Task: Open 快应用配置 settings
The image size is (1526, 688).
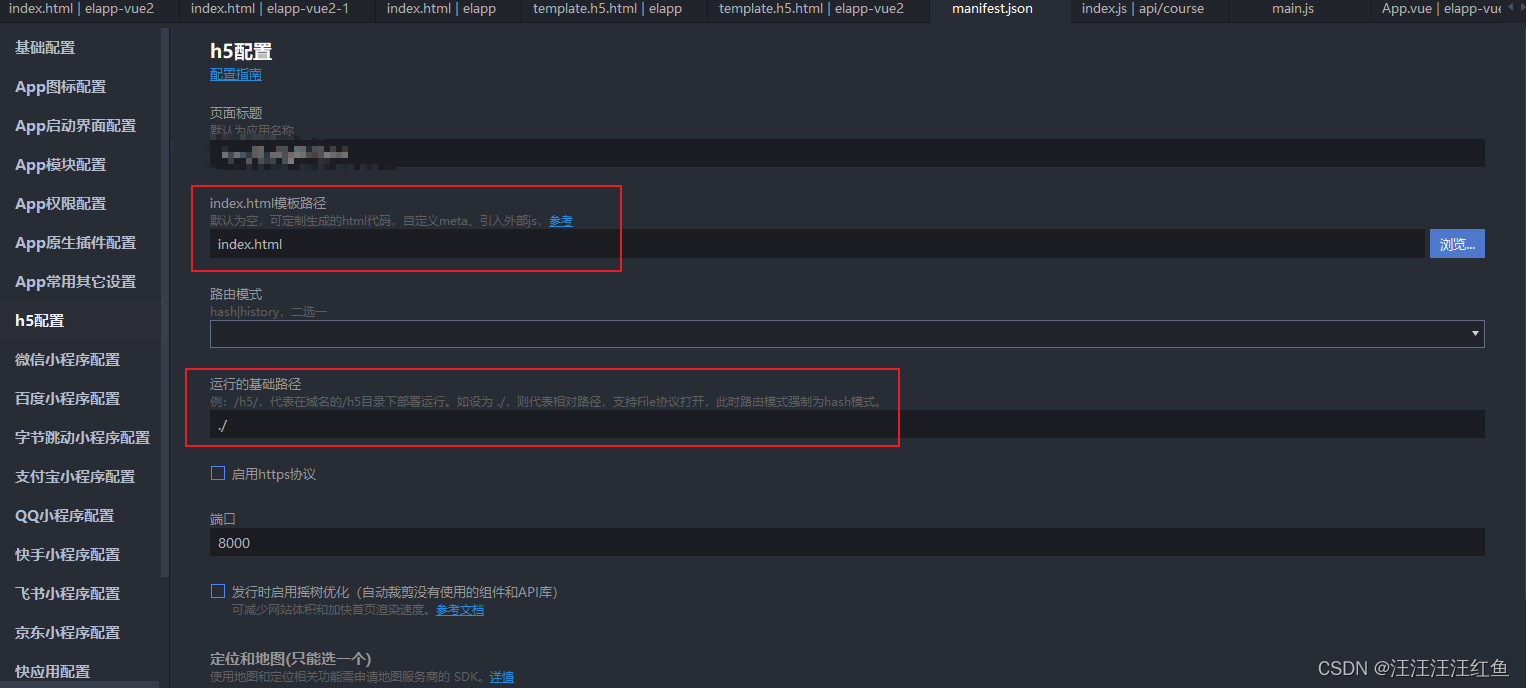Action: [50, 670]
